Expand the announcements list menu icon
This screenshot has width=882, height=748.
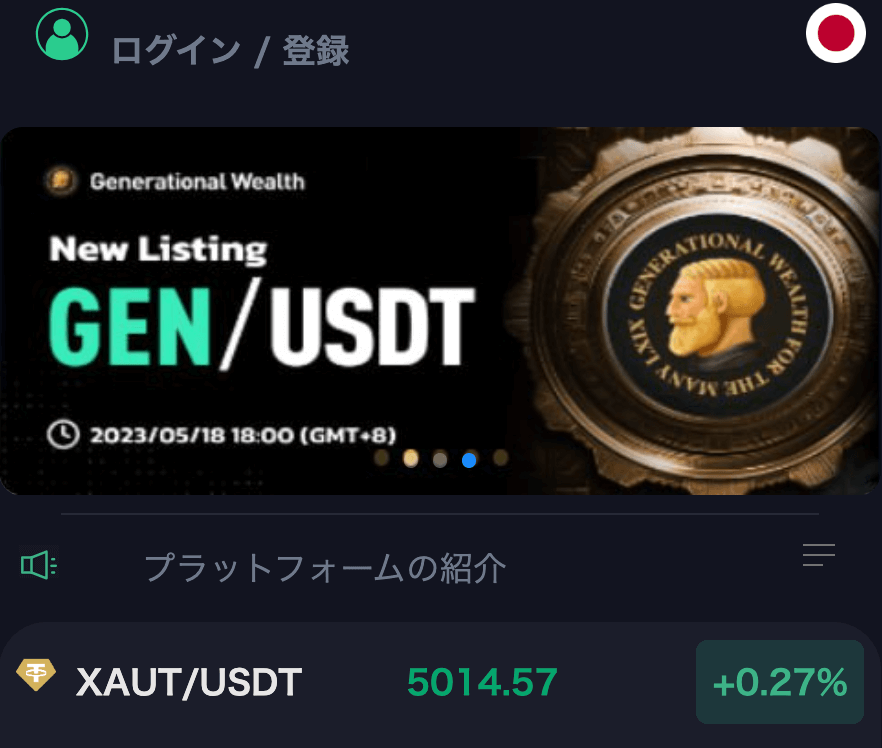click(x=819, y=555)
